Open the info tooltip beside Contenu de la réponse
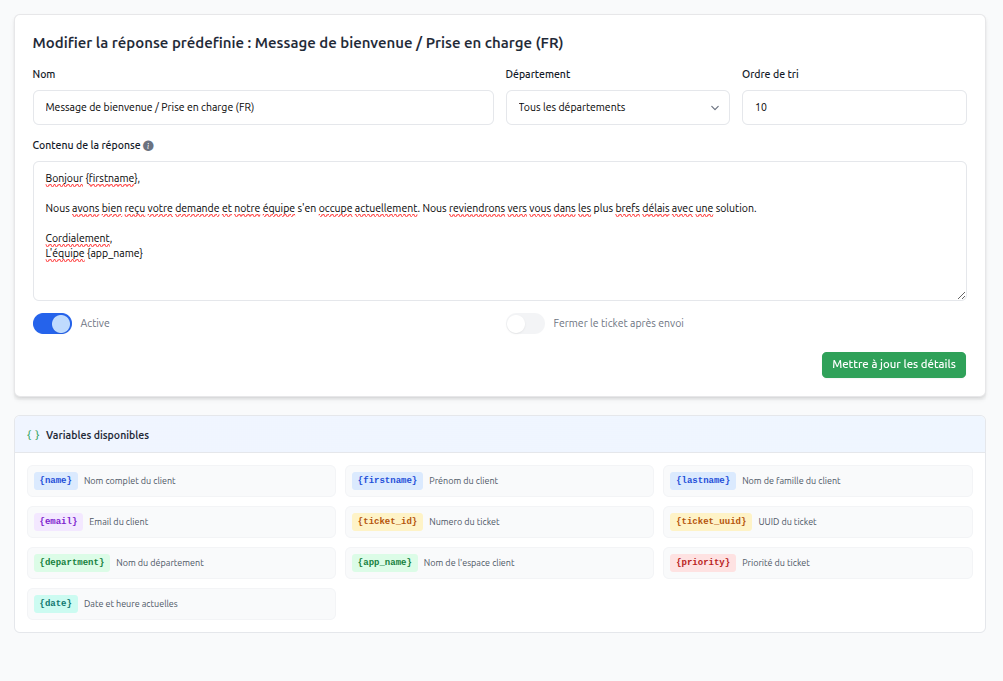1003x681 pixels. tap(146, 144)
